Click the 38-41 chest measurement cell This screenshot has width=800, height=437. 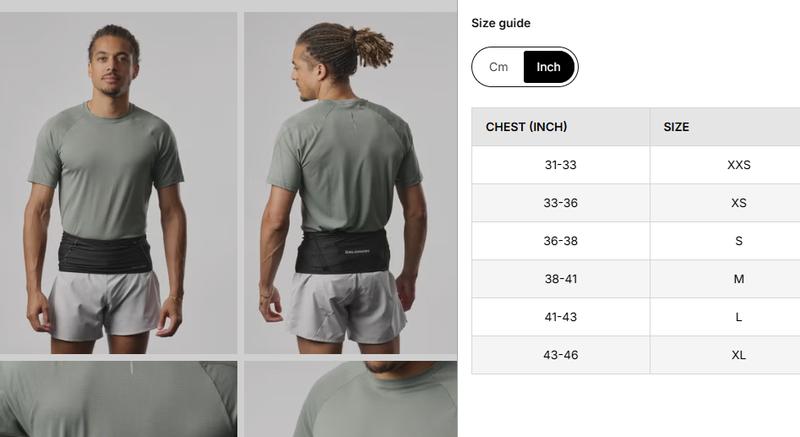(x=561, y=279)
